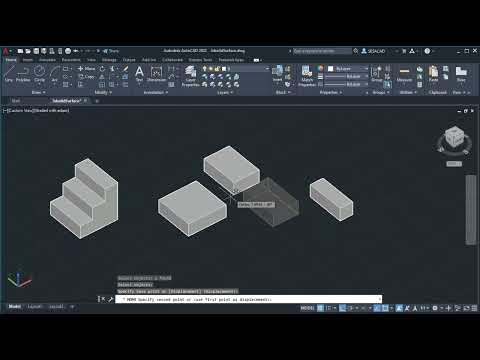The width and height of the screenshot is (480, 360).
Task: Expand the Block panel
Action: coord(283,92)
